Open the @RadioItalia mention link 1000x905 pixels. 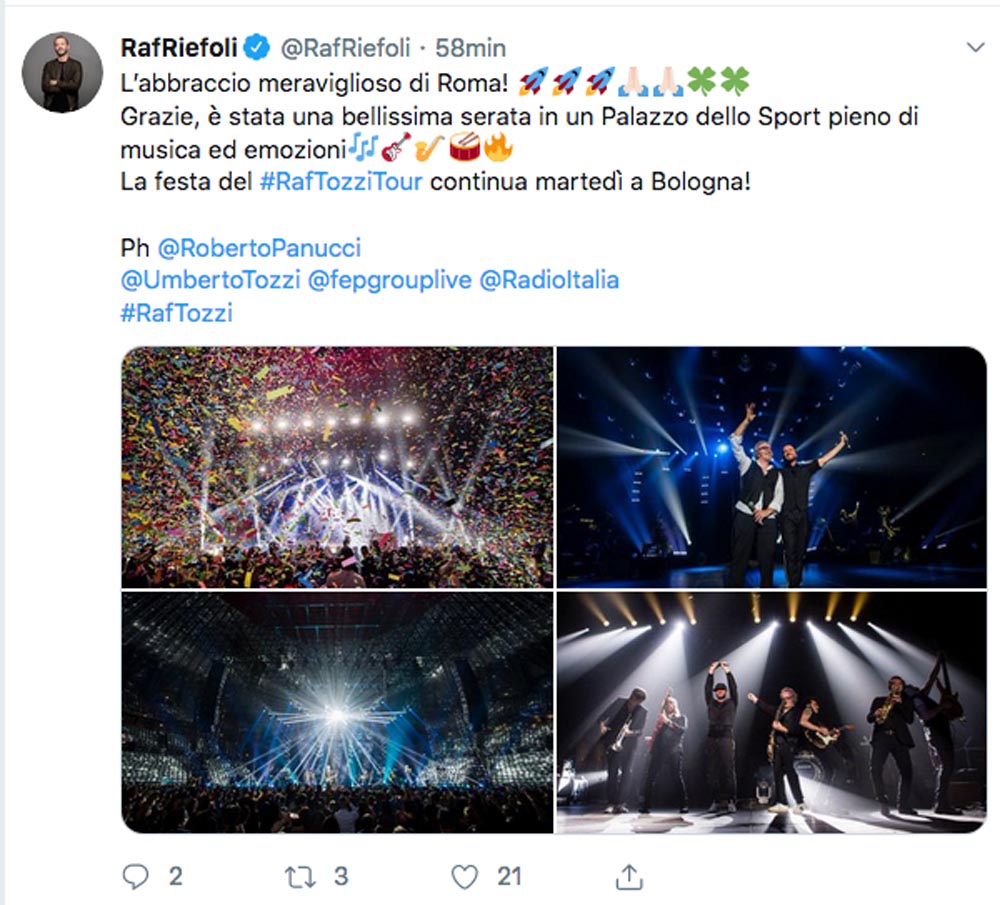pyautogui.click(x=549, y=280)
